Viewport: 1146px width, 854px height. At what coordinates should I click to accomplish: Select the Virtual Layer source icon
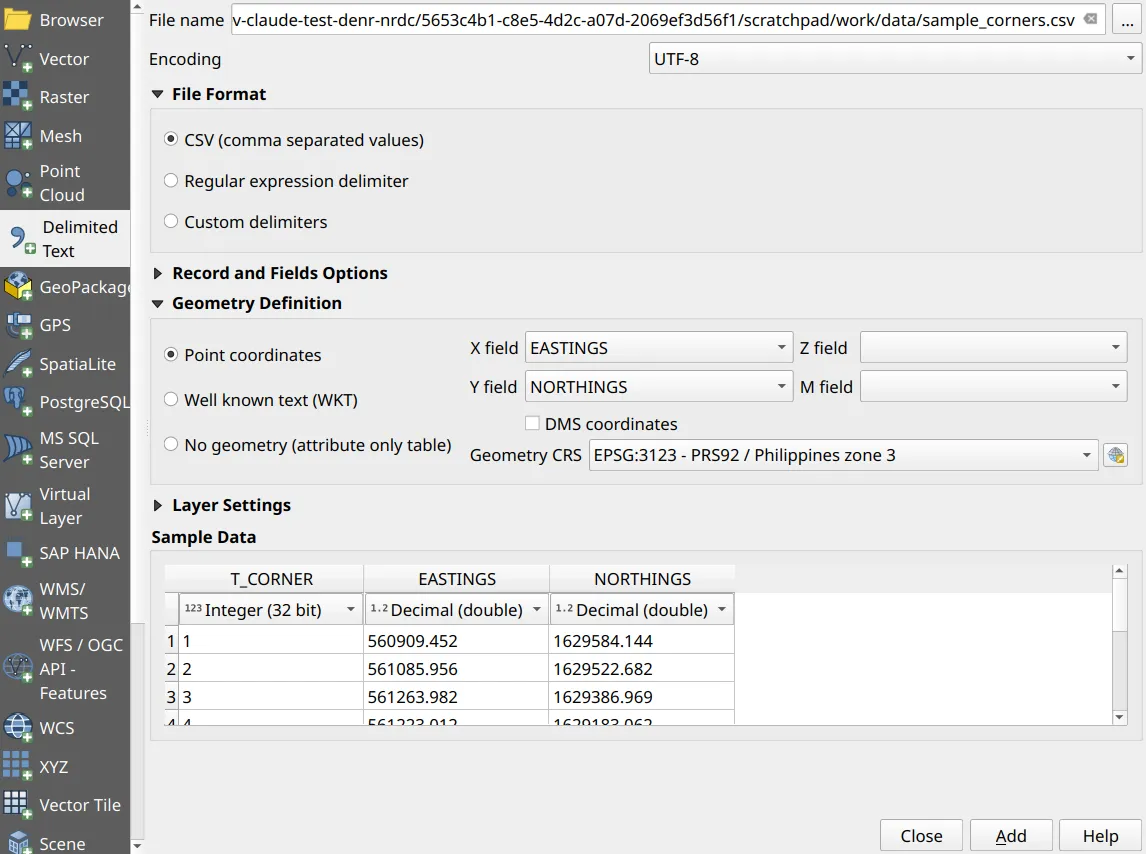(x=18, y=506)
